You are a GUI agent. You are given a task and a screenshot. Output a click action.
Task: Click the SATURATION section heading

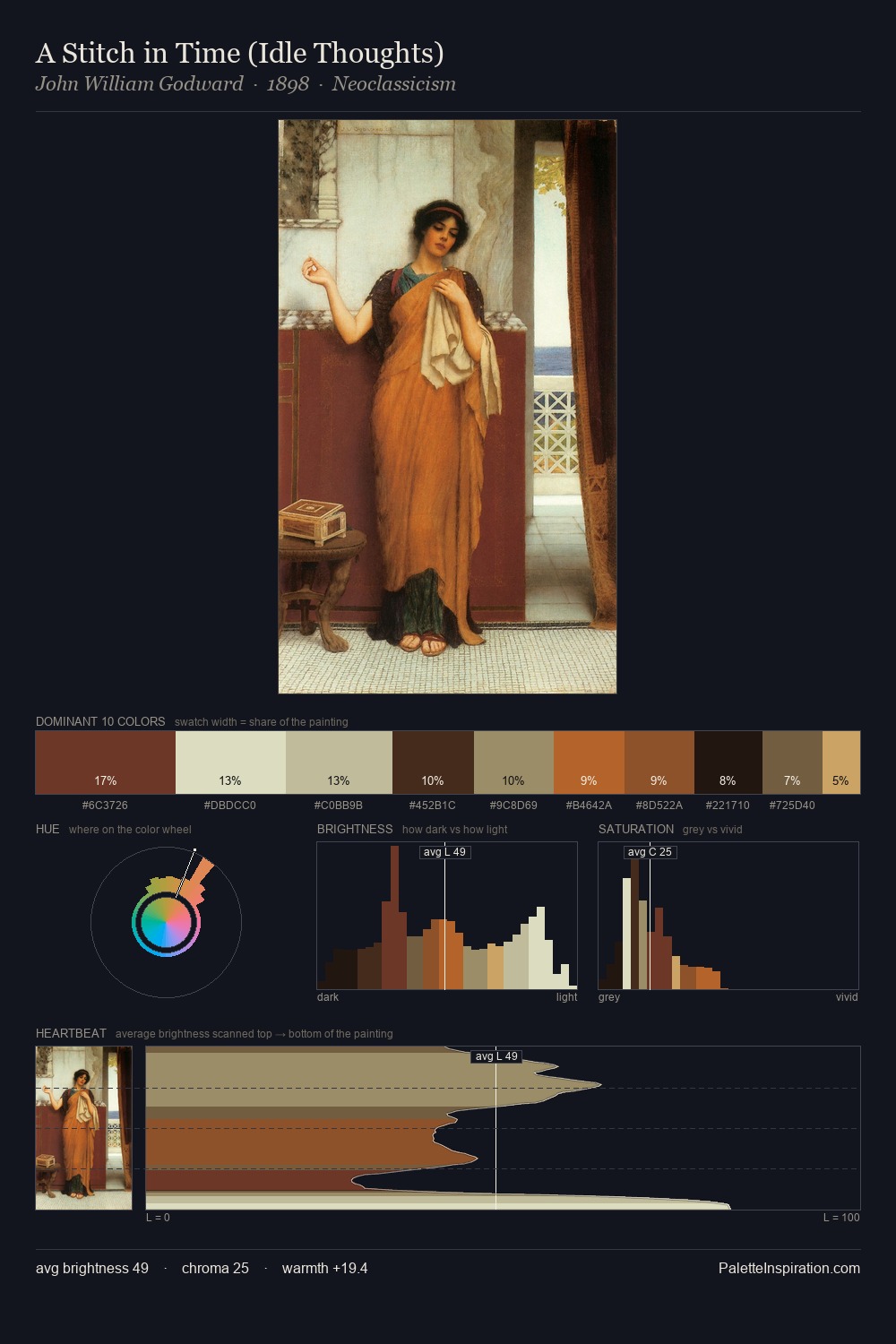tap(636, 829)
